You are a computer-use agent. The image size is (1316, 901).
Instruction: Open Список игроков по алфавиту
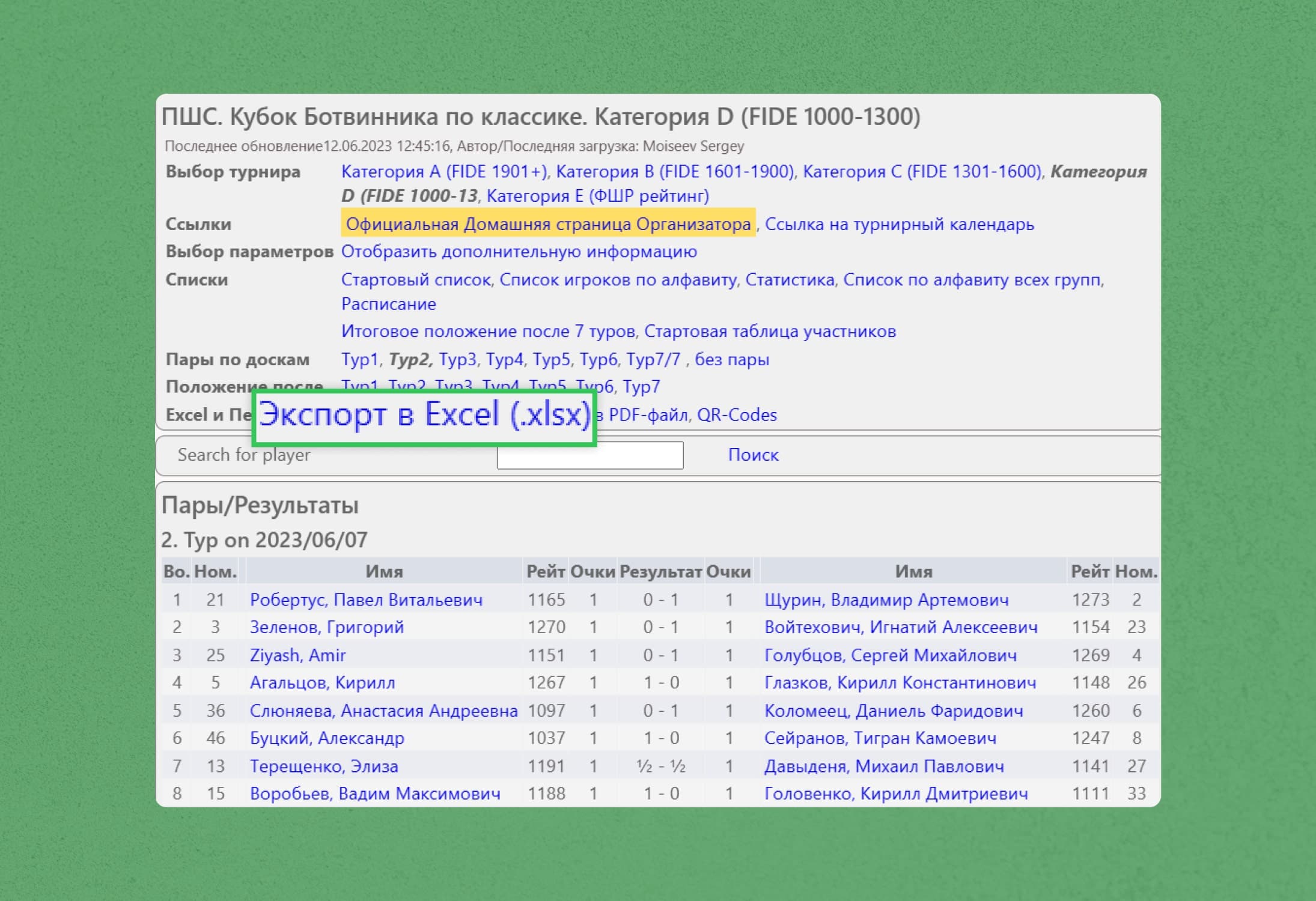618,280
